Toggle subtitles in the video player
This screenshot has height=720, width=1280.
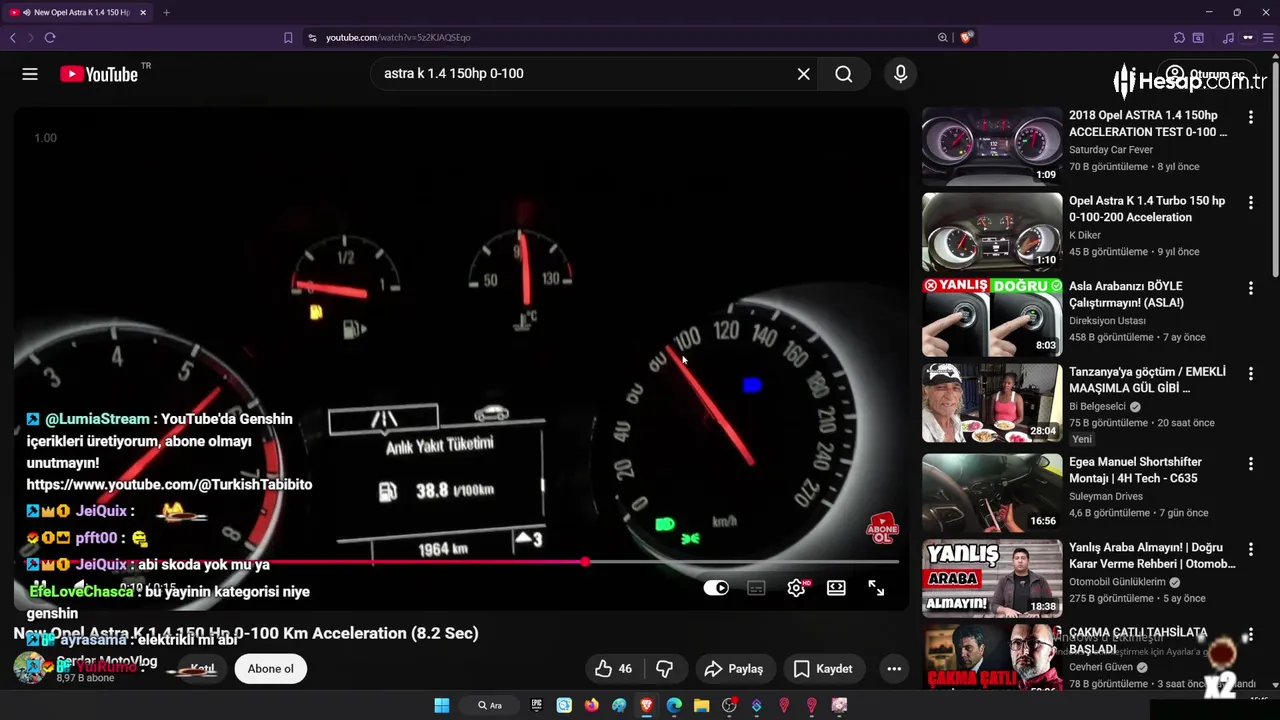pyautogui.click(x=756, y=588)
